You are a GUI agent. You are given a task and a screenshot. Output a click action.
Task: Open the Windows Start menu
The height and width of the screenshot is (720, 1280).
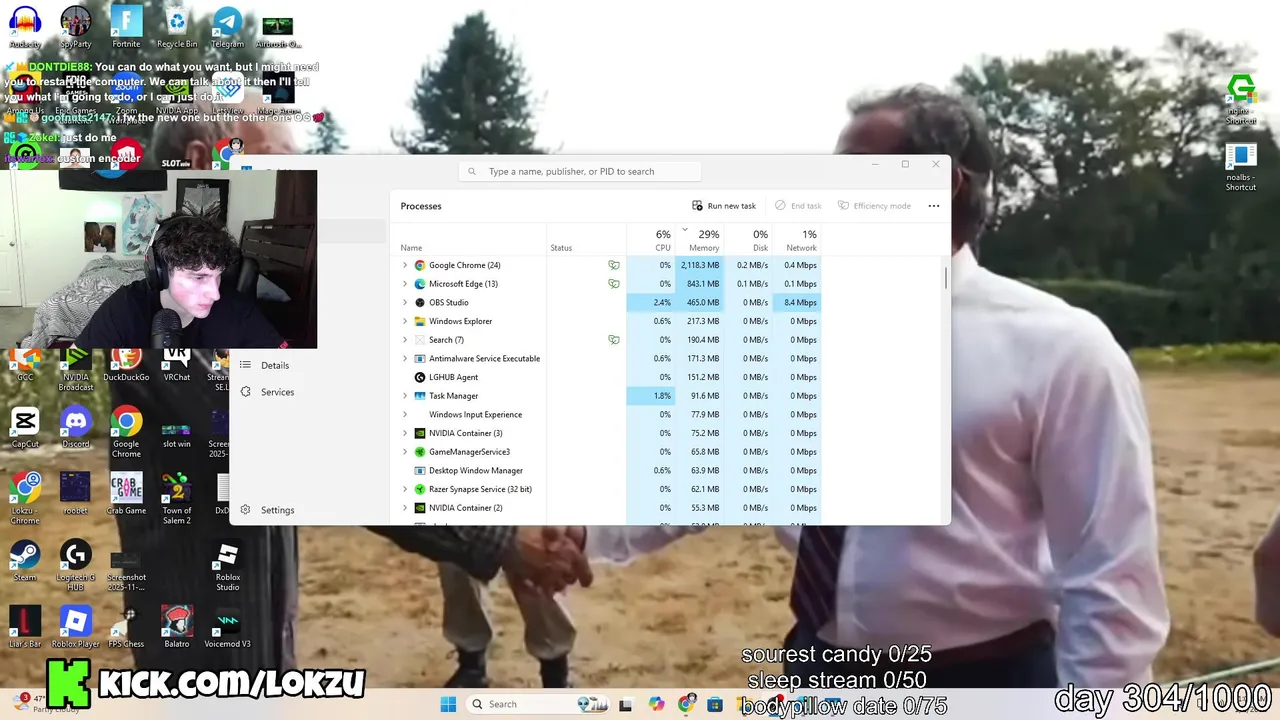[x=448, y=704]
